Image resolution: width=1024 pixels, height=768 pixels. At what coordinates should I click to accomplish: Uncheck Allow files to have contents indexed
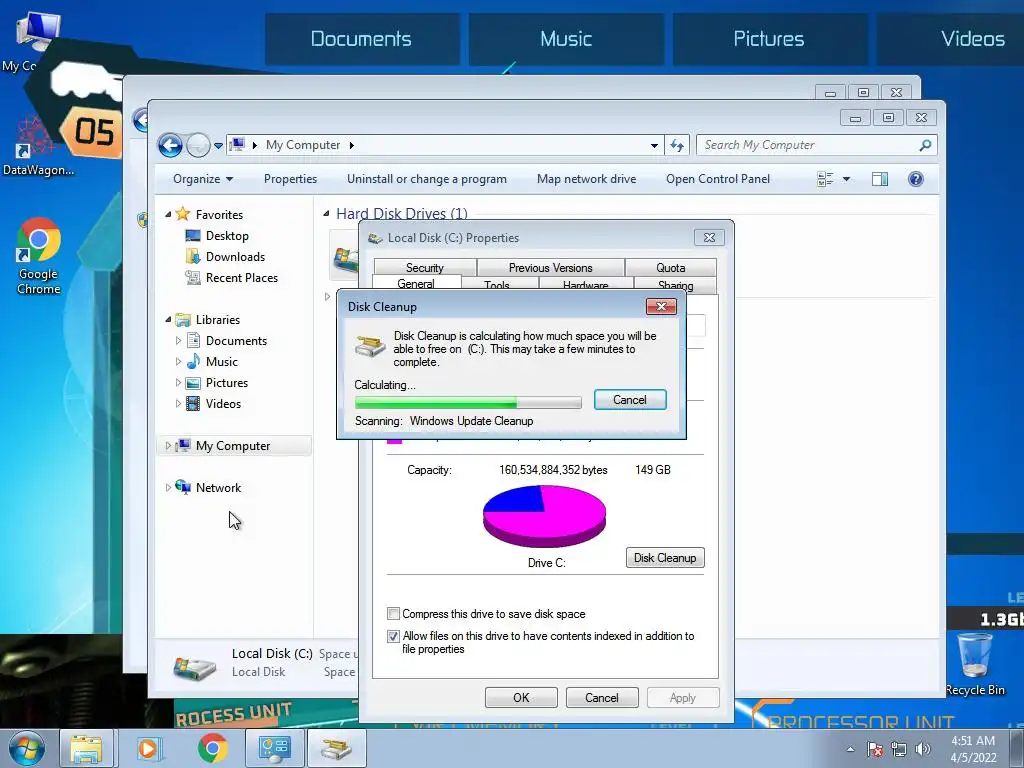(393, 636)
